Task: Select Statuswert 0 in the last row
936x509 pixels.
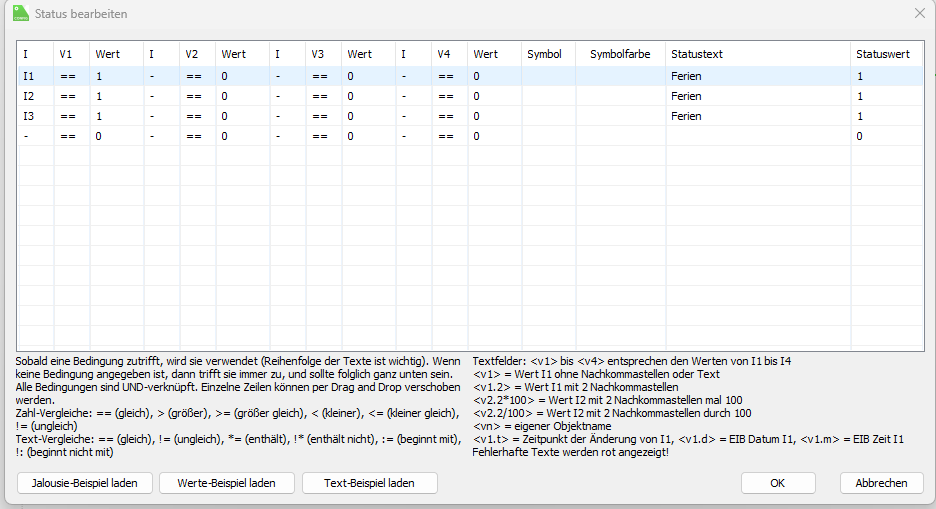Action: [x=887, y=136]
